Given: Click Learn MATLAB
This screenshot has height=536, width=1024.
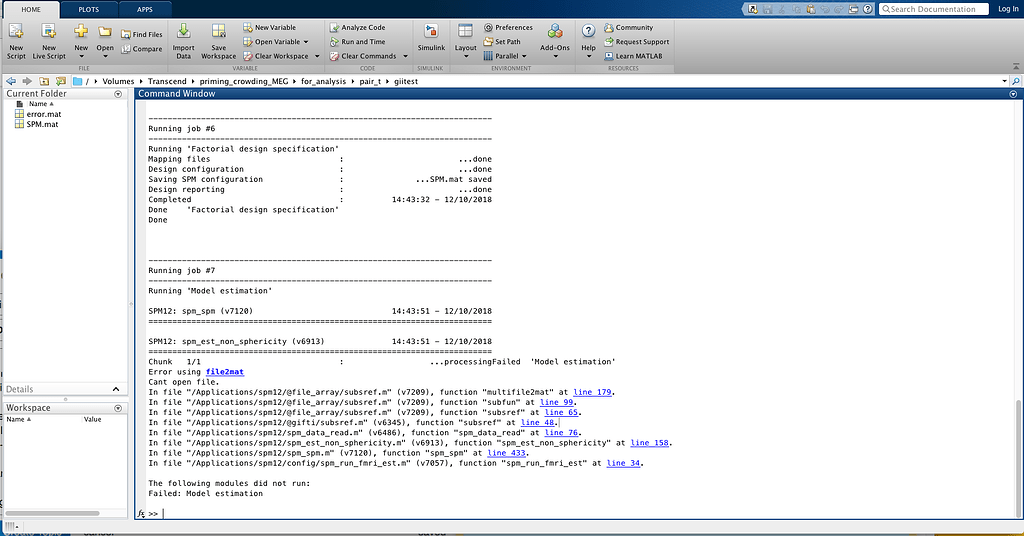Looking at the screenshot, I should [633, 56].
